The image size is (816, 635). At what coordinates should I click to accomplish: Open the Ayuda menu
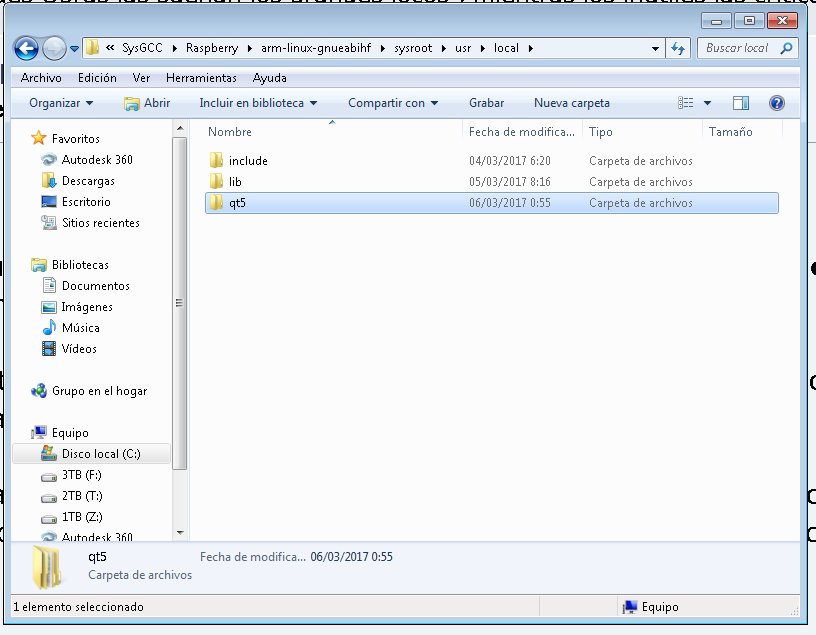coord(270,78)
